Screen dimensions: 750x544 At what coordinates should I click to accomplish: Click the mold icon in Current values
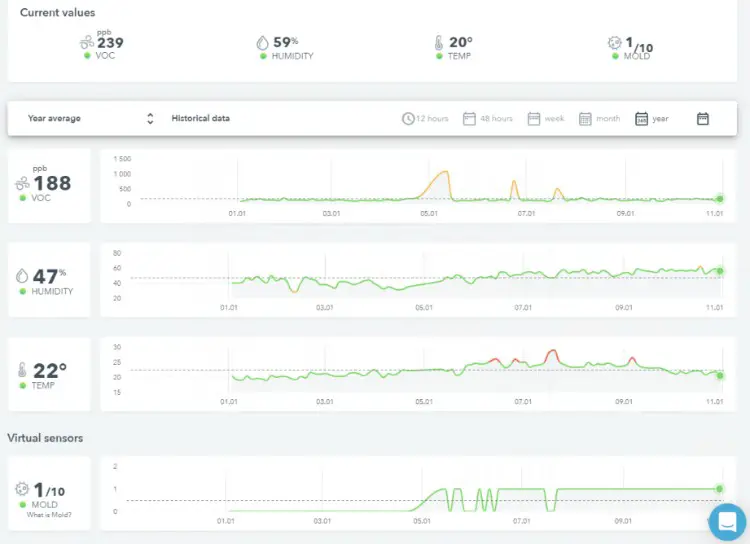pos(615,43)
